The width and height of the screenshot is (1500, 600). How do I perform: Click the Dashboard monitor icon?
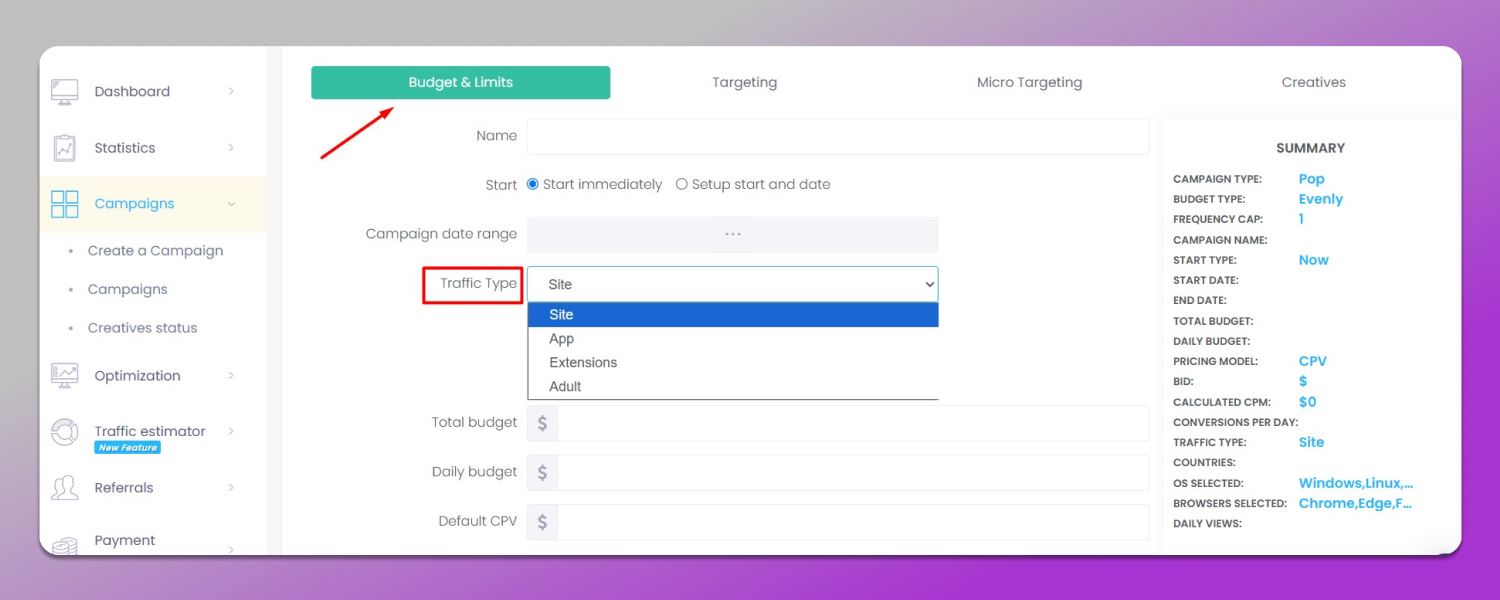click(x=64, y=92)
